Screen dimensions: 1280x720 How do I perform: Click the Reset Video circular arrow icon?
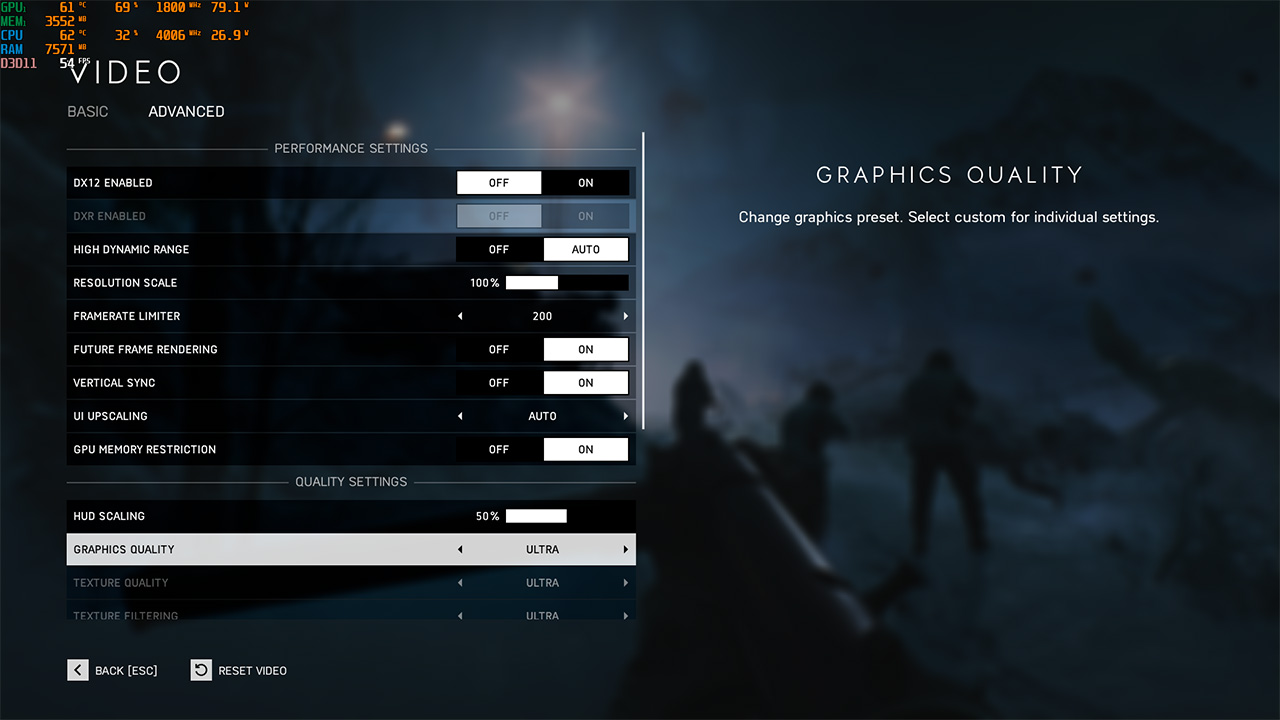(x=201, y=670)
